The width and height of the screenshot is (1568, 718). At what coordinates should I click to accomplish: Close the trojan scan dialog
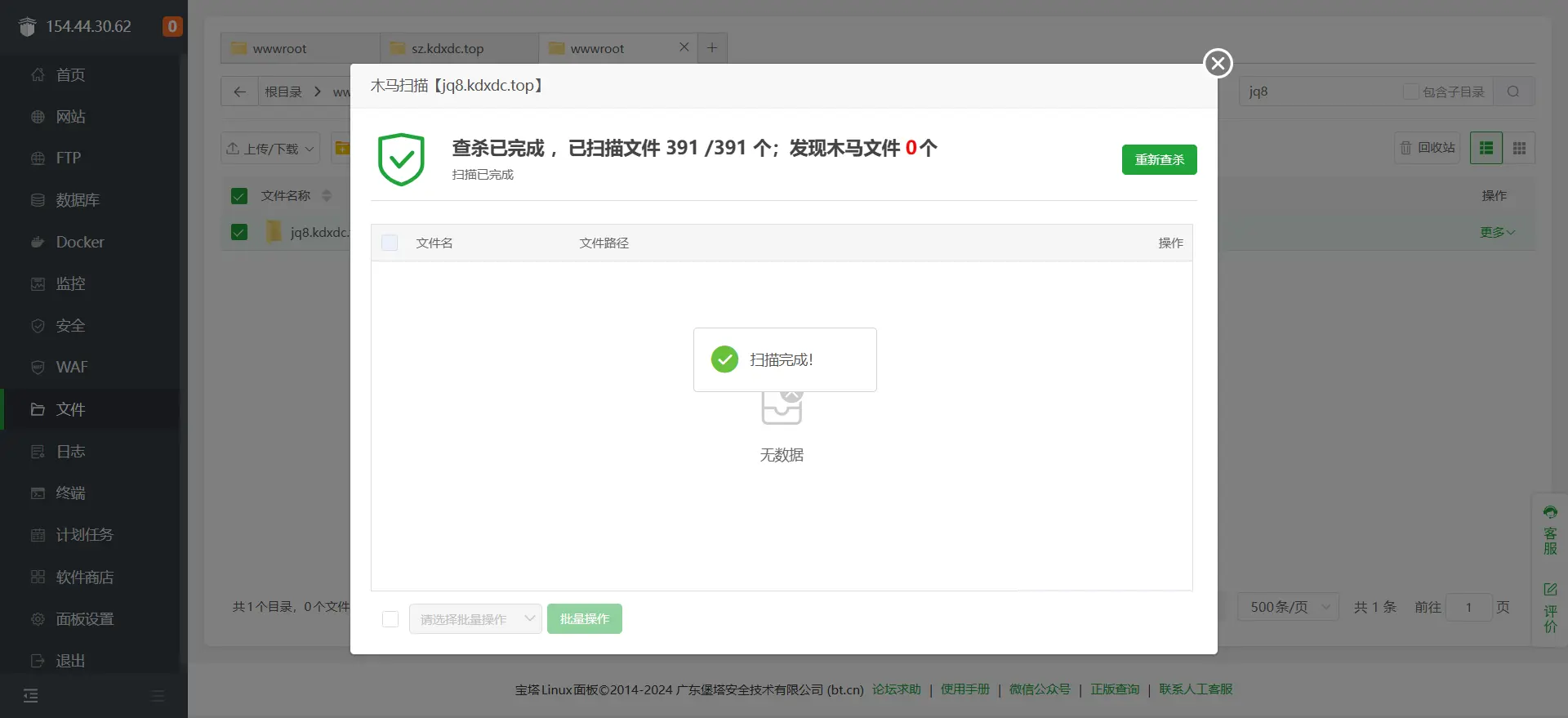[x=1218, y=63]
